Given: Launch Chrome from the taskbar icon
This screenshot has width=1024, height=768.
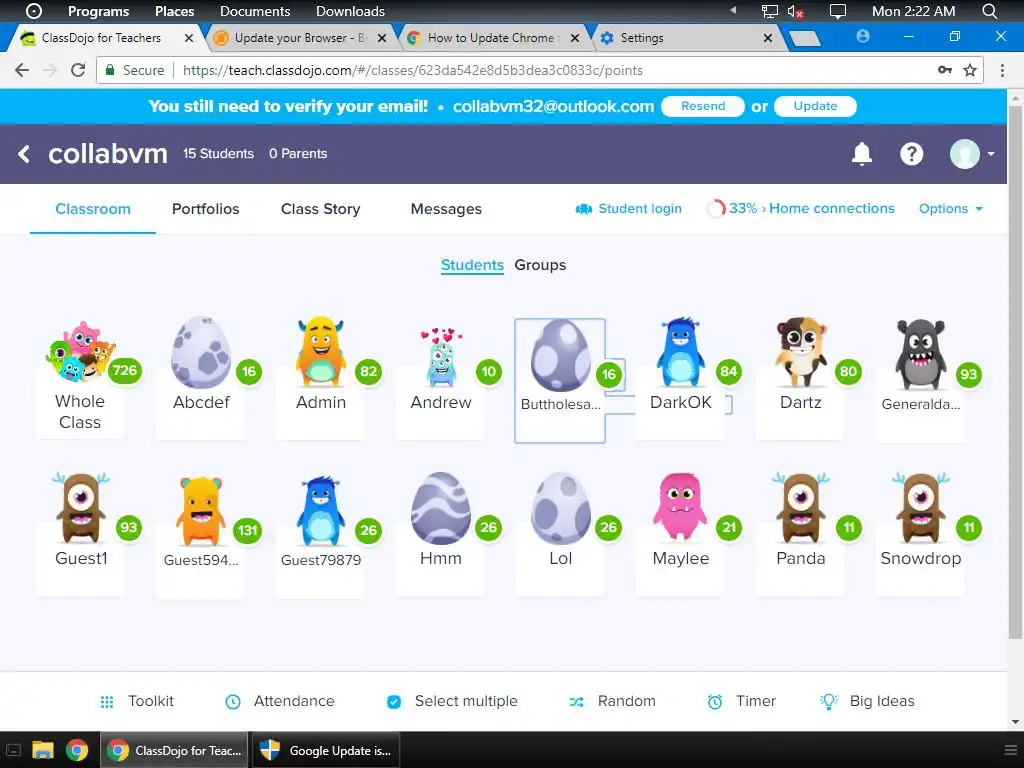Looking at the screenshot, I should pyautogui.click(x=77, y=750).
